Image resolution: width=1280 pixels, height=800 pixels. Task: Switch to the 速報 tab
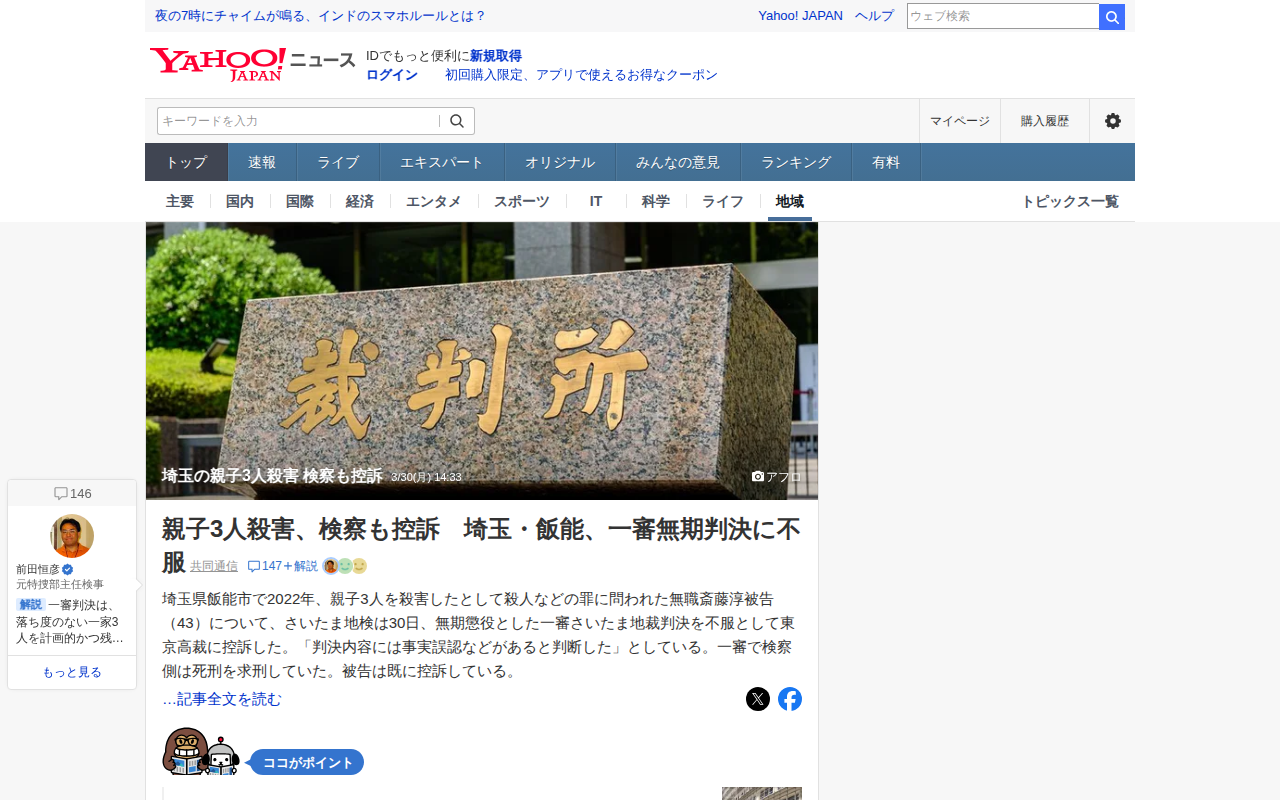coord(262,162)
